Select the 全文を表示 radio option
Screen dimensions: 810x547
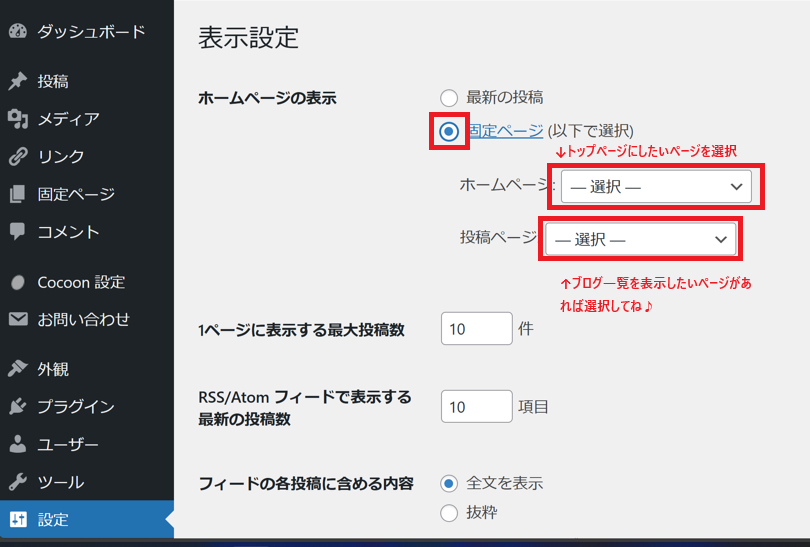pyautogui.click(x=449, y=483)
